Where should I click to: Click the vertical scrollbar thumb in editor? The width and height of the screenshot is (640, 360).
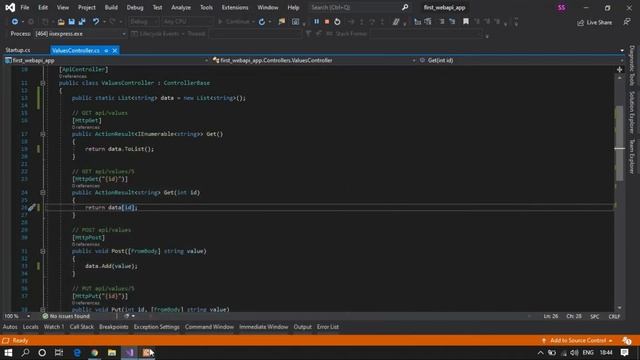point(620,143)
